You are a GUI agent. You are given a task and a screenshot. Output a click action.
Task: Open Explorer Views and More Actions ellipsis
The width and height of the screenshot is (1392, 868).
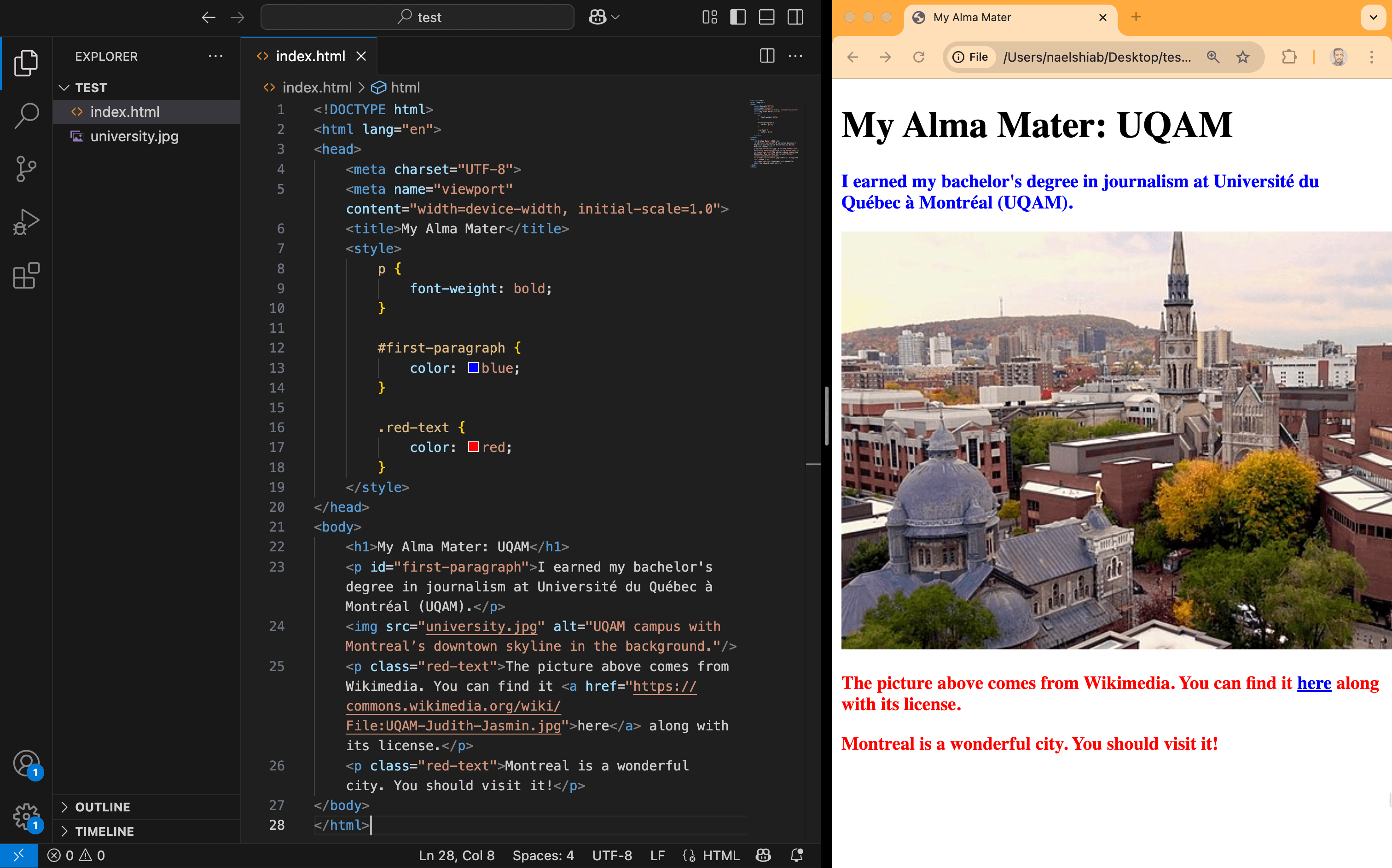pyautogui.click(x=216, y=56)
